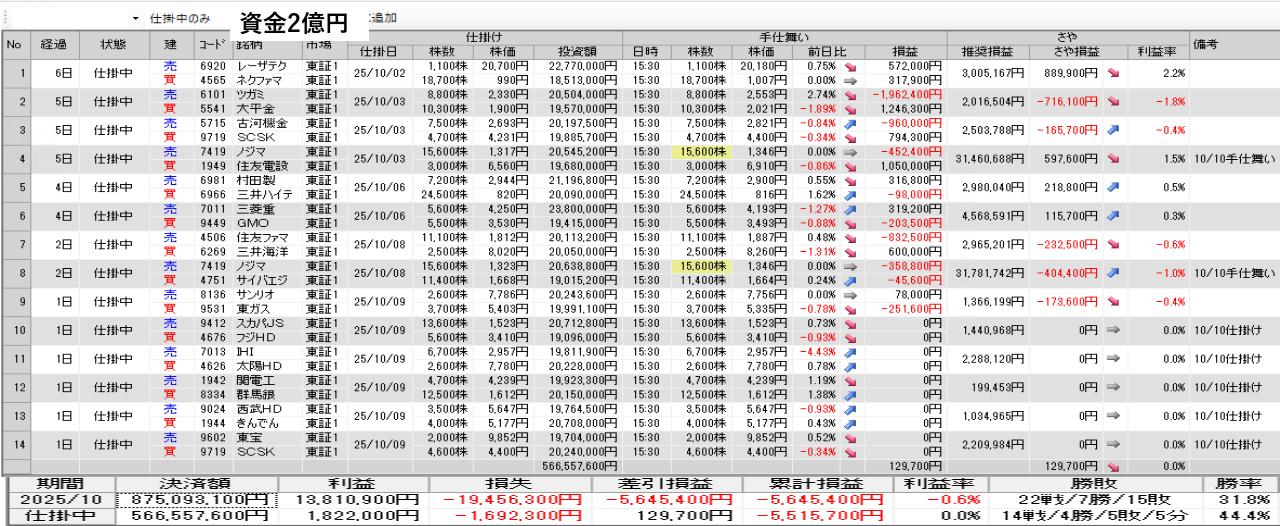Click the red arrow in the totals row さや損益
This screenshot has width=1280, height=526.
tap(1113, 466)
